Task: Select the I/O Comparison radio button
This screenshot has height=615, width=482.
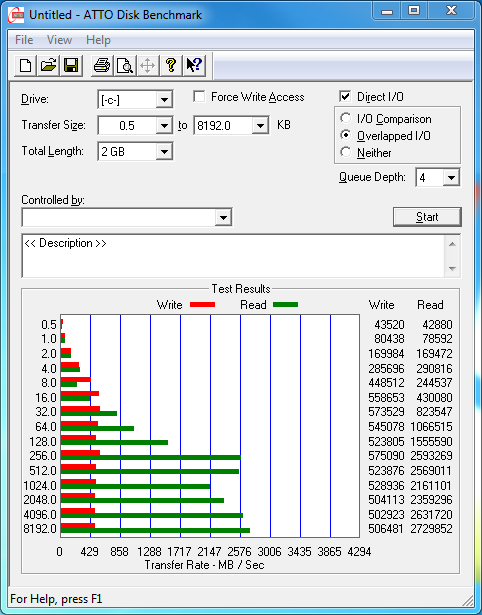Action: (346, 118)
